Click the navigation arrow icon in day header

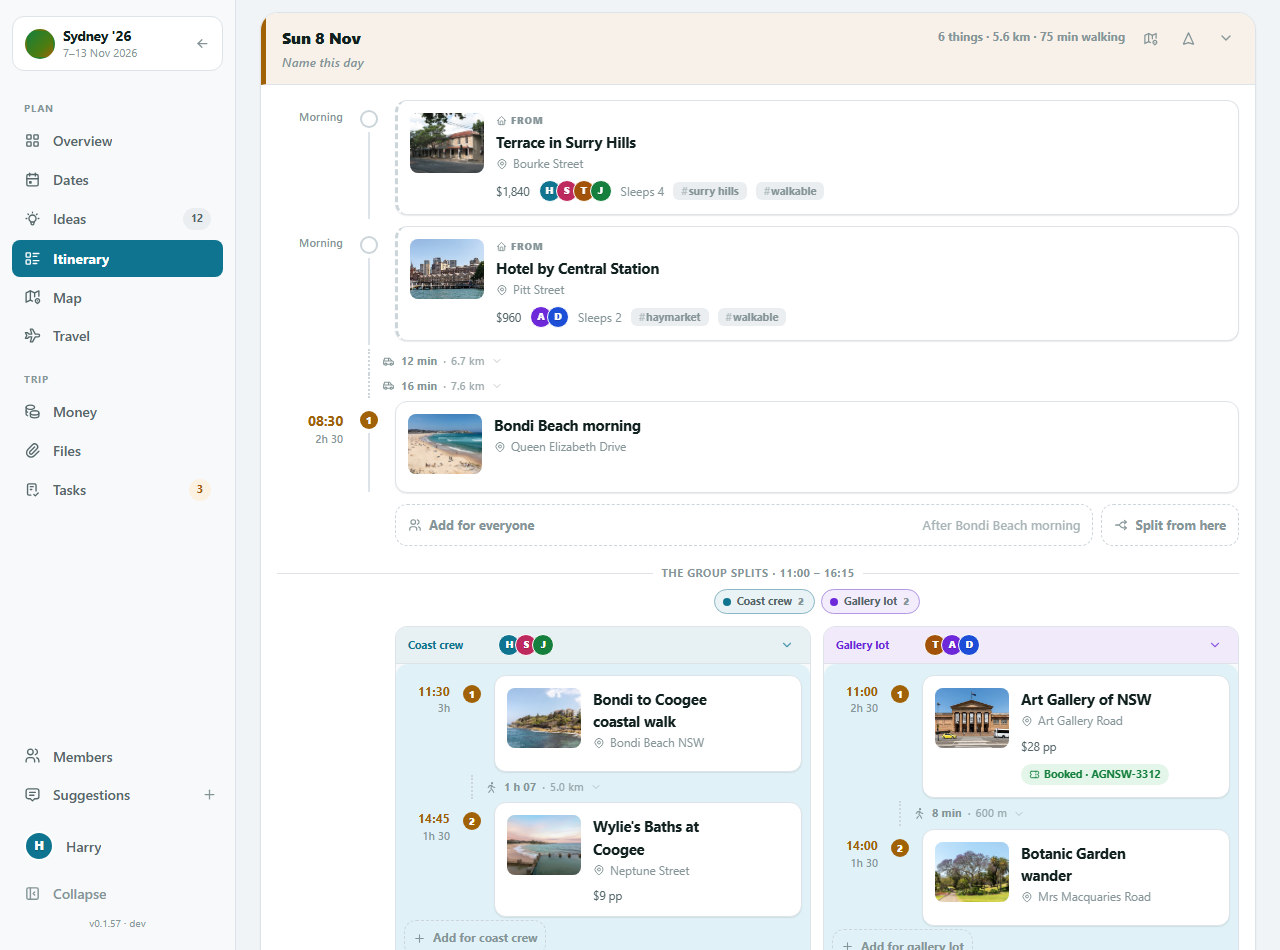pyautogui.click(x=1189, y=39)
